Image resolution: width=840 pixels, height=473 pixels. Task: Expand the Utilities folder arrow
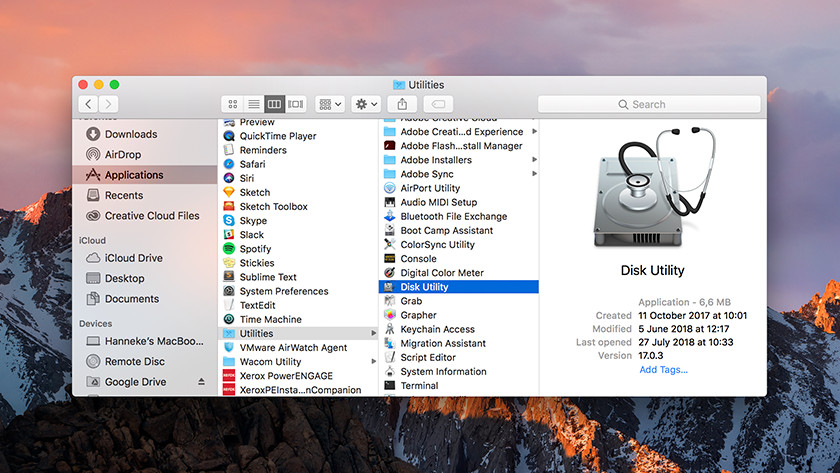pyautogui.click(x=373, y=333)
